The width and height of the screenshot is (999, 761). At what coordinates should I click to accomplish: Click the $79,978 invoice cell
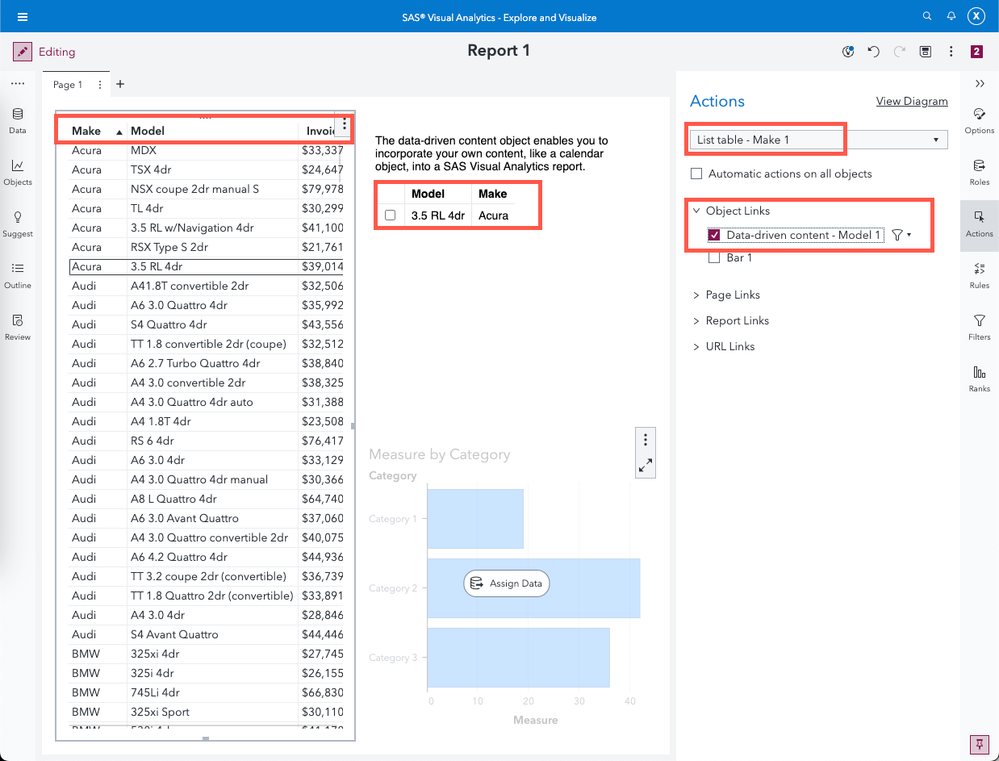322,189
